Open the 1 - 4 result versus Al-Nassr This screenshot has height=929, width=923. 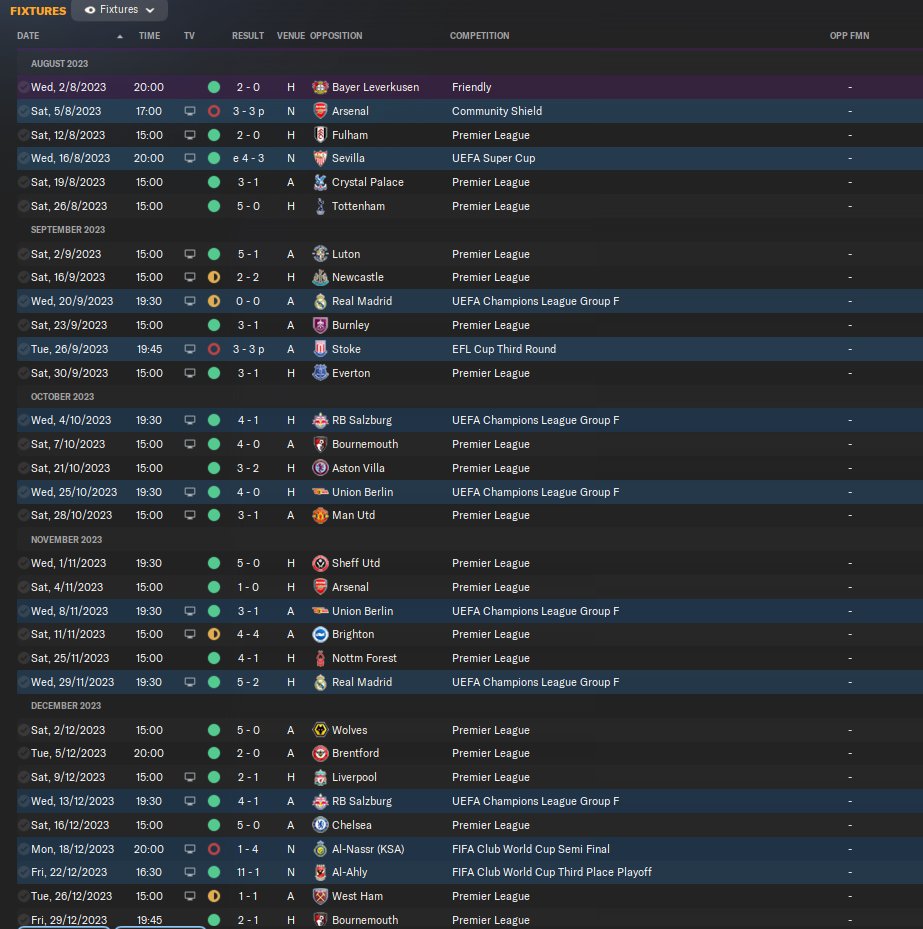coord(248,849)
